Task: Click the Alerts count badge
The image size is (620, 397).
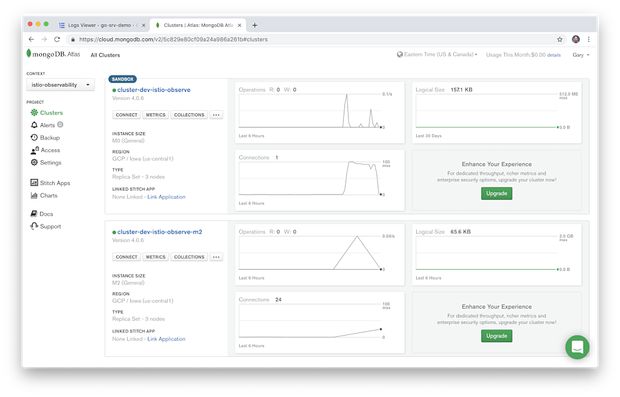Action: pyautogui.click(x=60, y=125)
